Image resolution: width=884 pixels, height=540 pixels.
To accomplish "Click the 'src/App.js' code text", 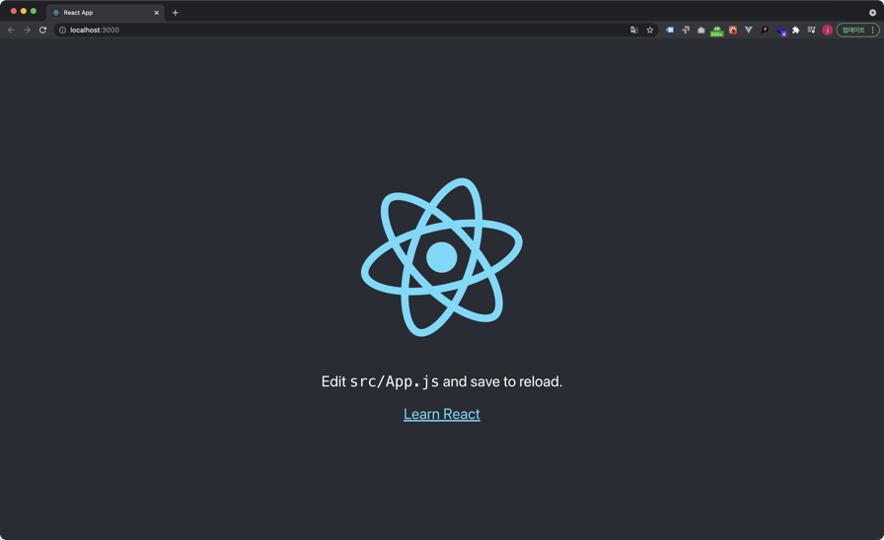I will coord(394,382).
